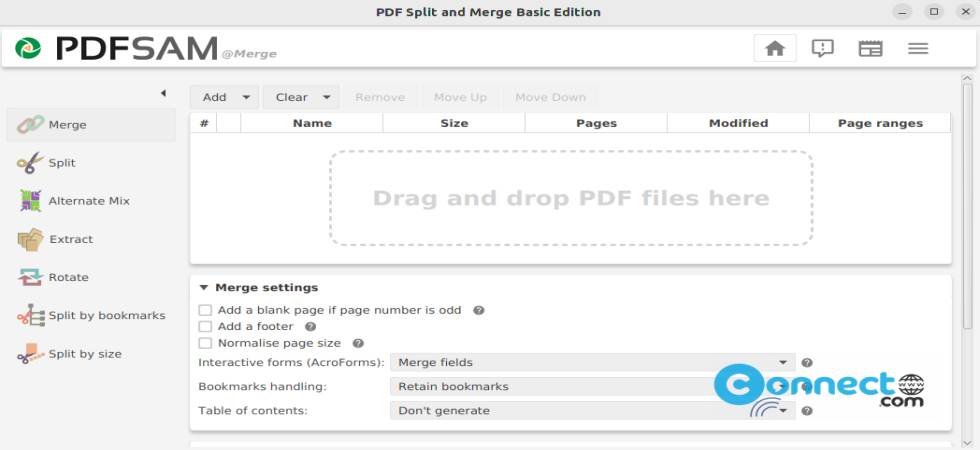Open the Interactive forms Merge fields dropdown

[x=592, y=362]
